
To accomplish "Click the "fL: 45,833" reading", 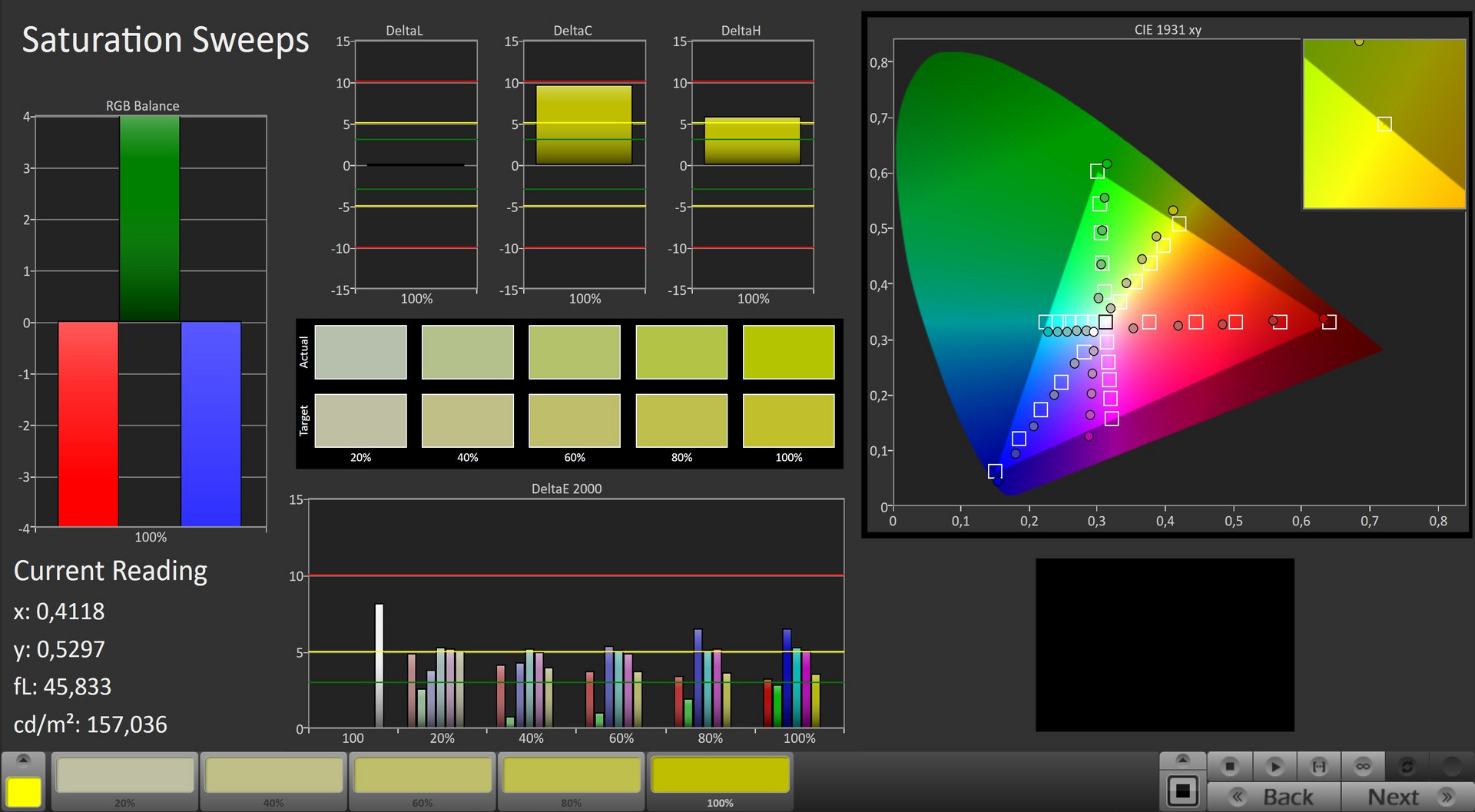I will (62, 687).
